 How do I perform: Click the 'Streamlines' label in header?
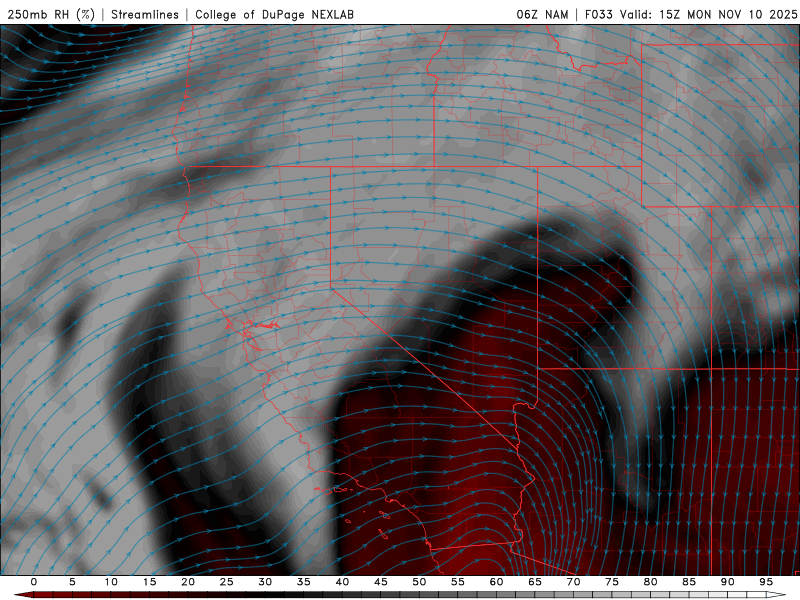145,15
